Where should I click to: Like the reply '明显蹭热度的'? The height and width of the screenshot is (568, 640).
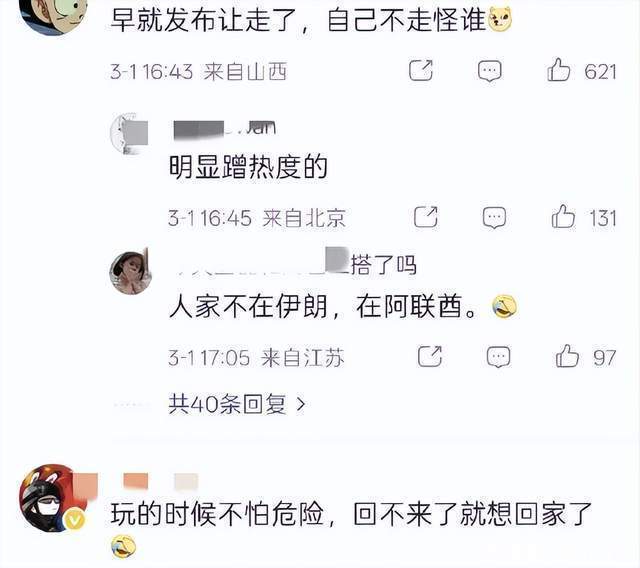coord(563,216)
